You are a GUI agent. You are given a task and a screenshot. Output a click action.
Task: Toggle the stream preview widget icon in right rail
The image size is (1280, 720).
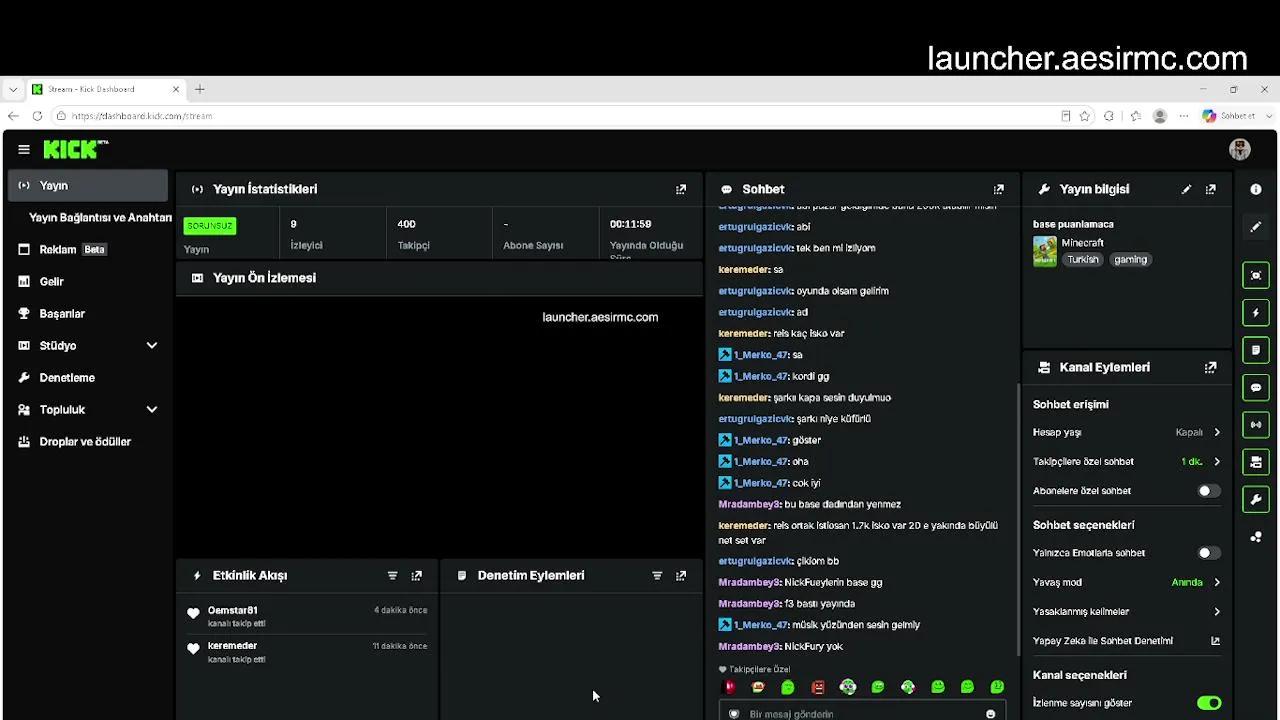[1256, 275]
